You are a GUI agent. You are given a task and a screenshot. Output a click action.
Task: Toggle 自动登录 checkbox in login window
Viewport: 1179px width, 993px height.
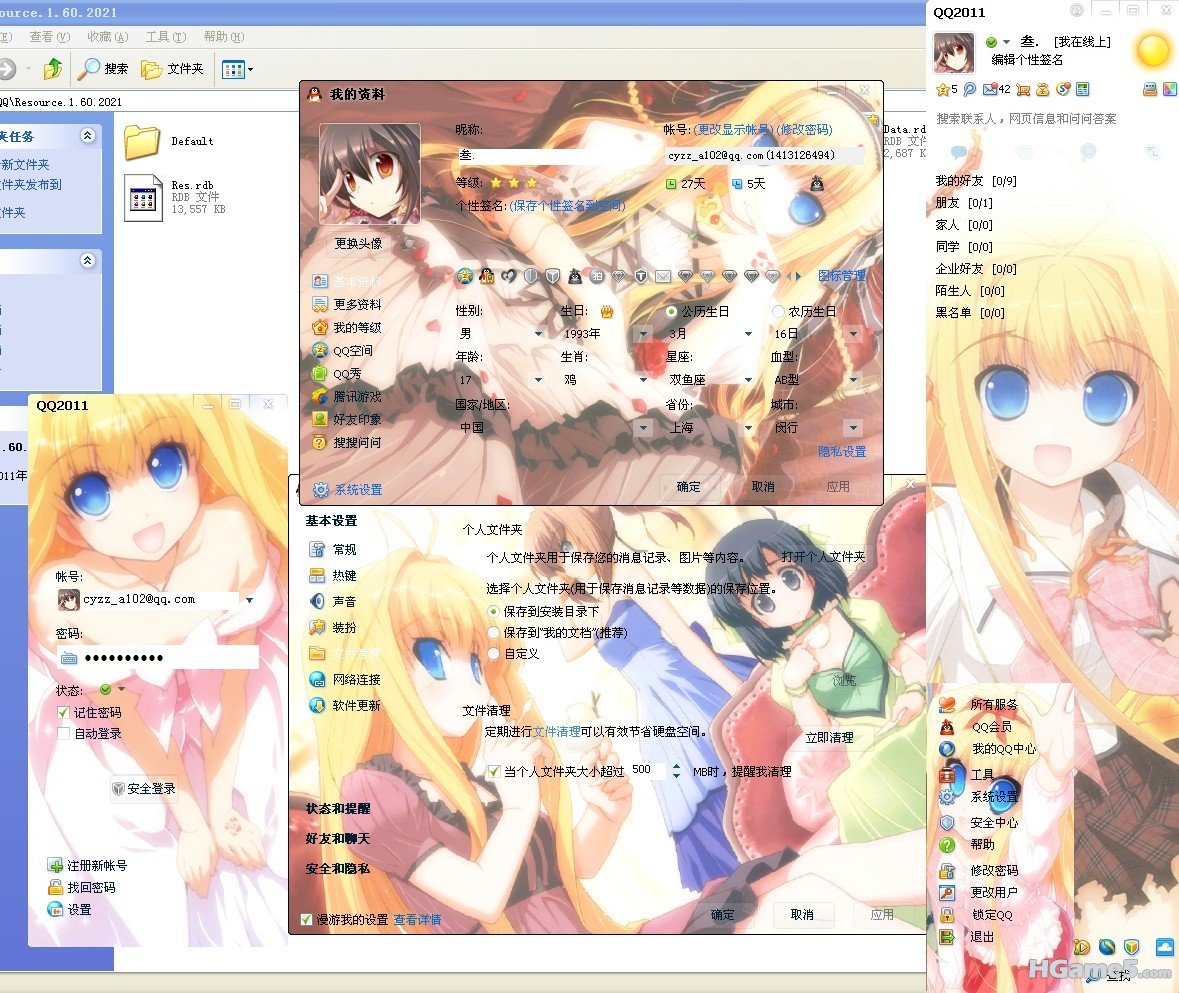[x=63, y=734]
